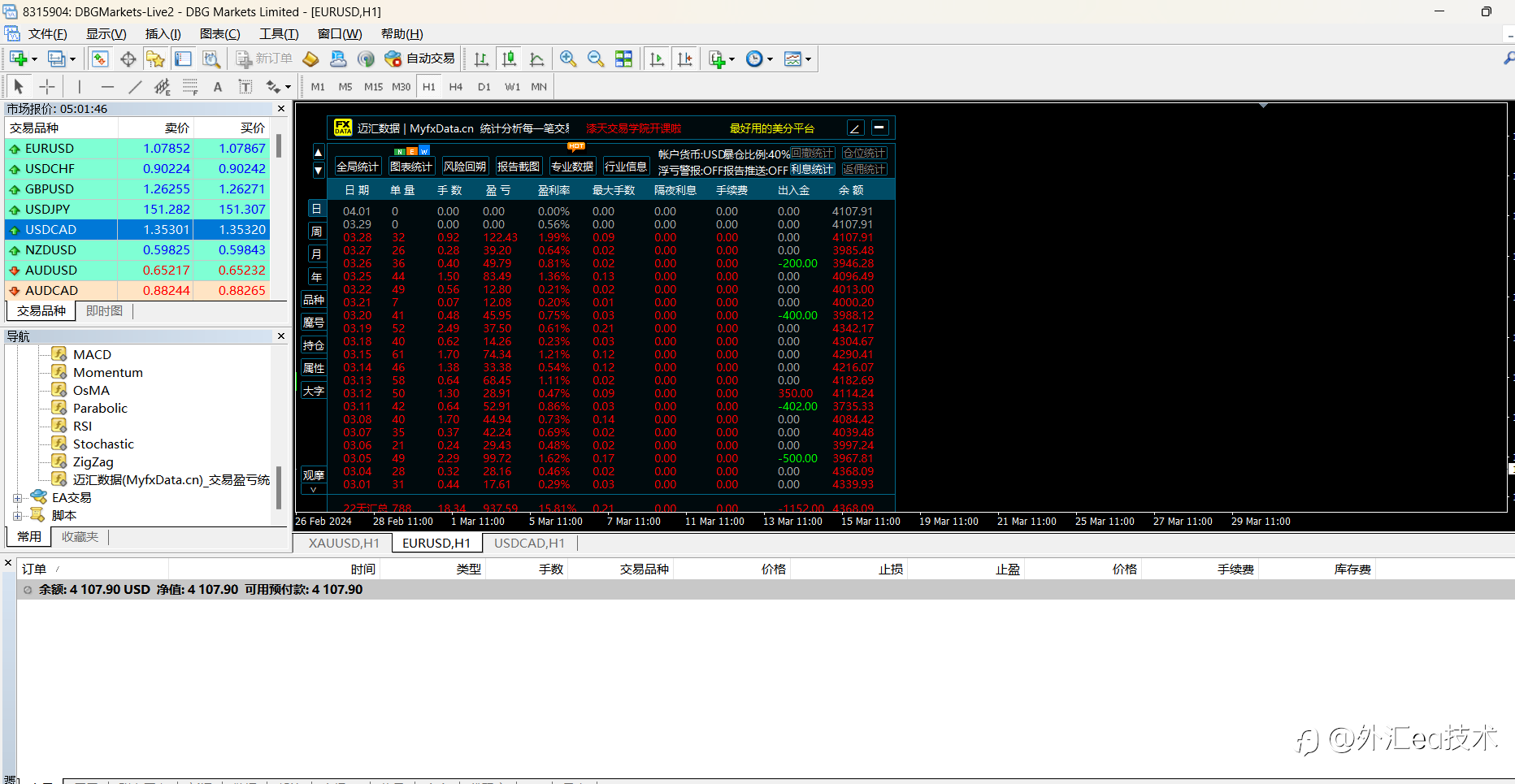Switch chart to candlestick style

click(509, 58)
